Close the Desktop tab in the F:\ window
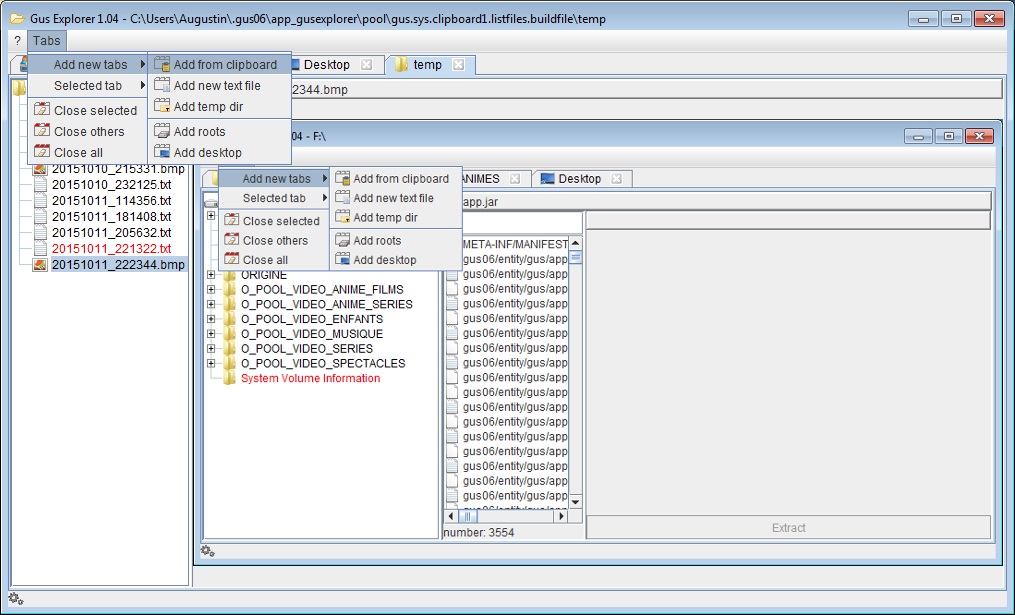Viewport: 1015px width, 615px height. coord(616,179)
